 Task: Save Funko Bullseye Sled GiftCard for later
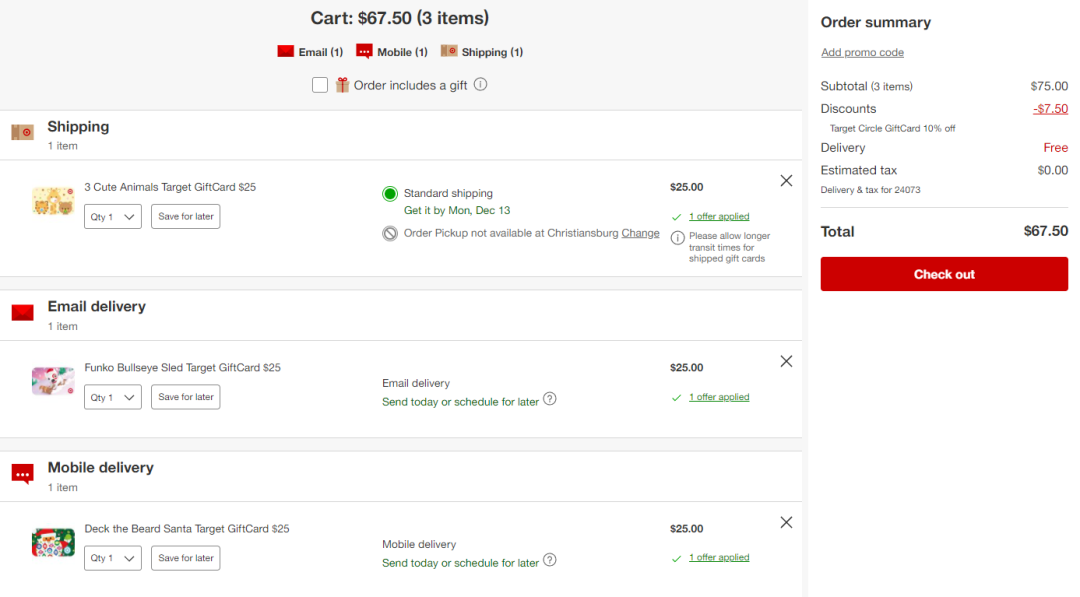[x=186, y=397]
